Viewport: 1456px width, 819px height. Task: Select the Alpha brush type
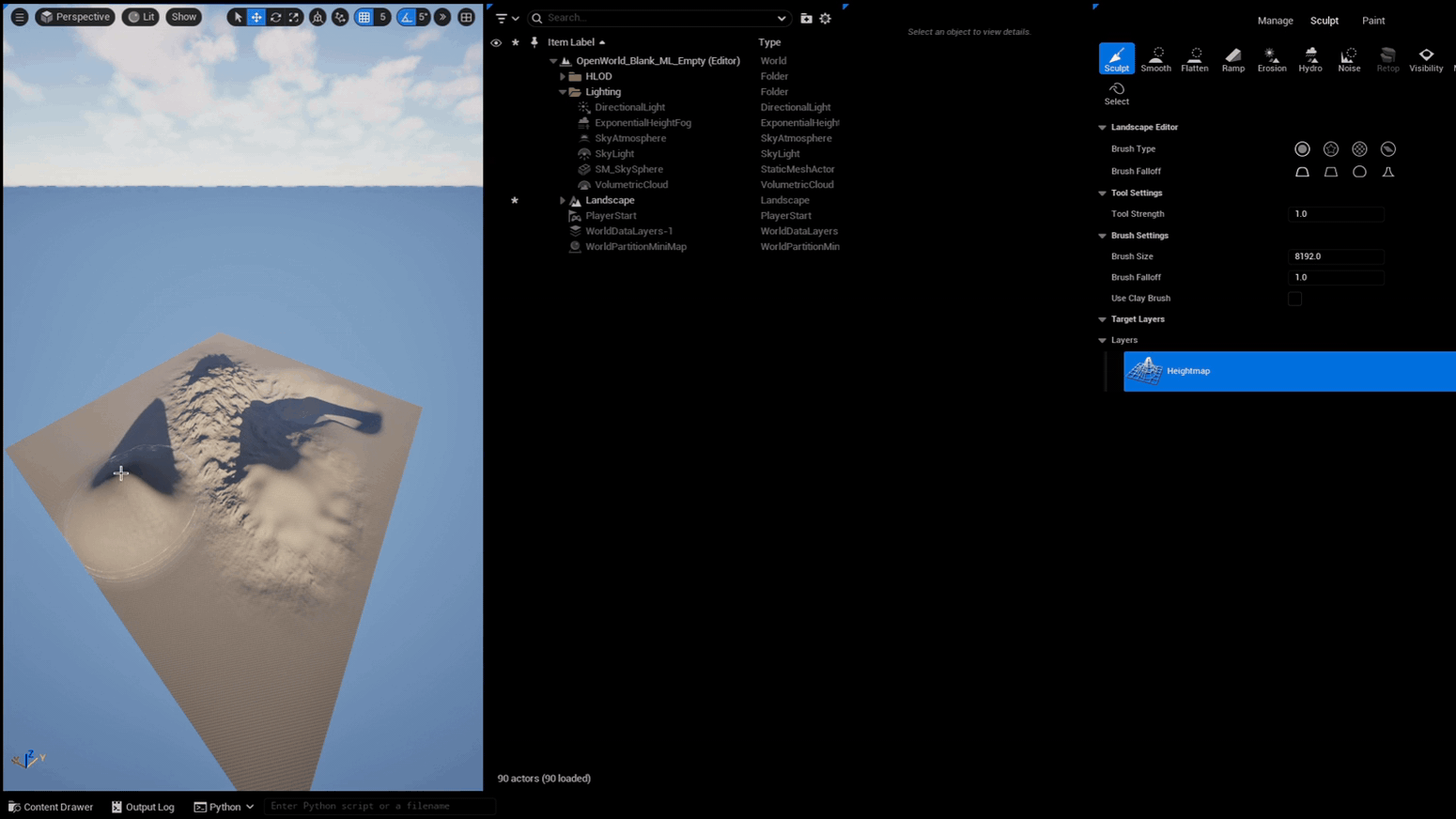(x=1387, y=148)
